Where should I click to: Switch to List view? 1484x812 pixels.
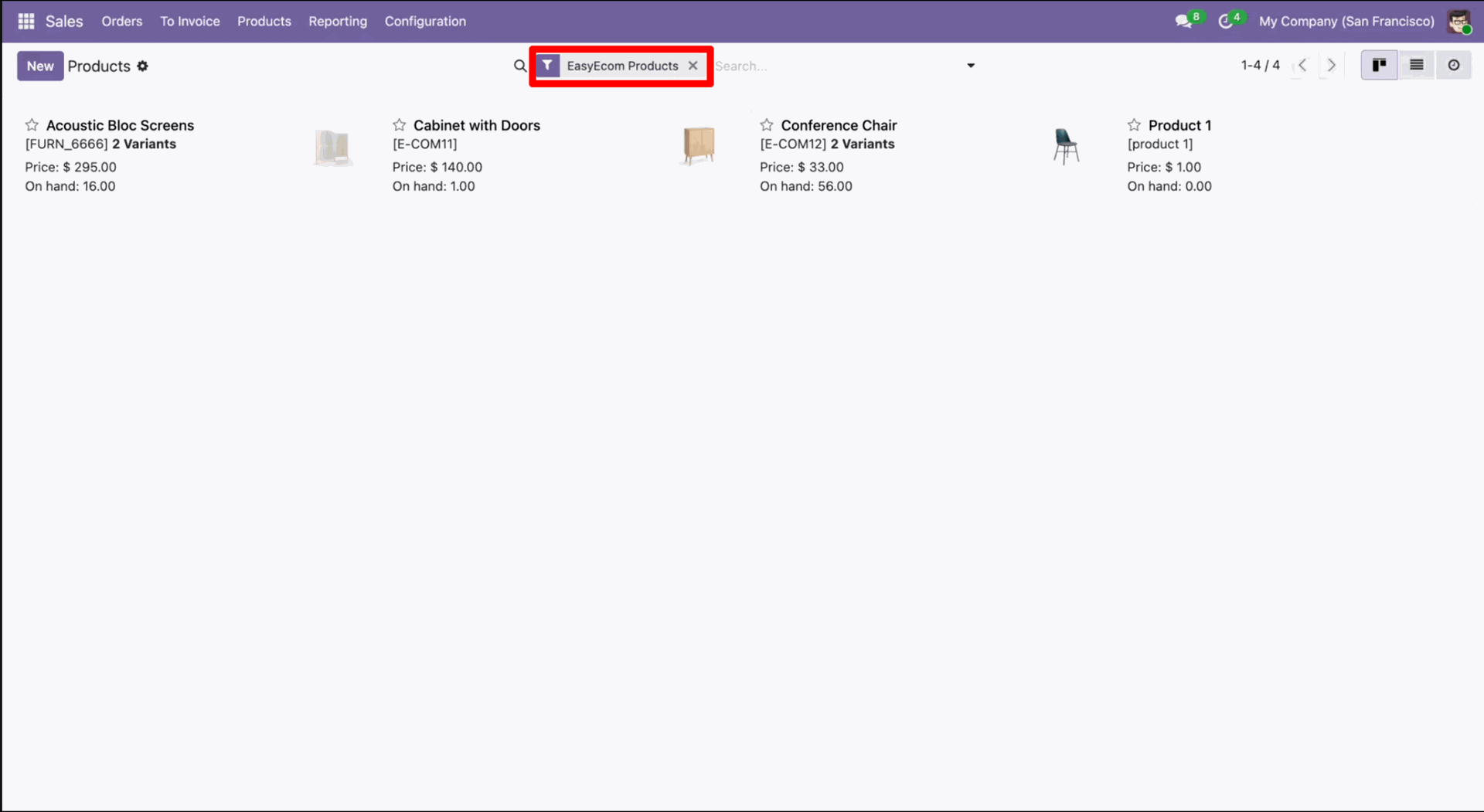1417,66
